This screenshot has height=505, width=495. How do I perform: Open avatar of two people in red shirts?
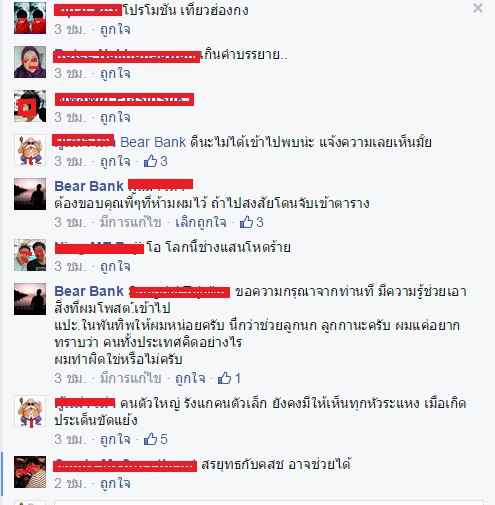pyautogui.click(x=30, y=18)
